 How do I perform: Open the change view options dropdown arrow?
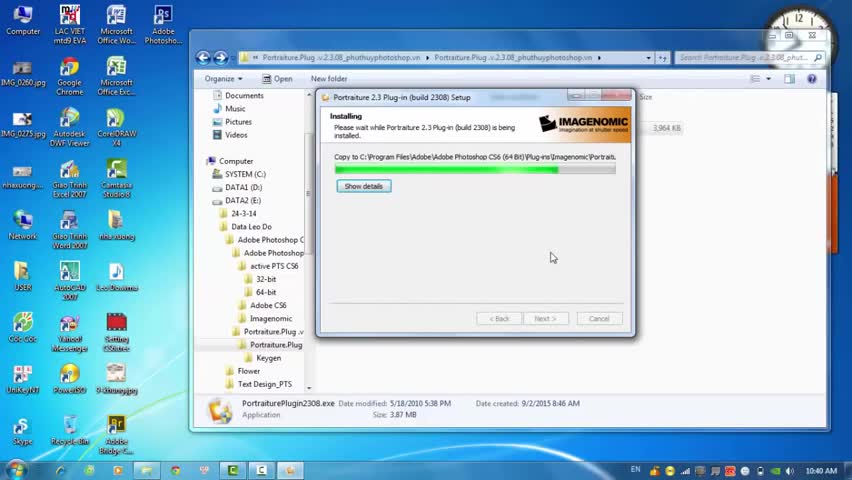click(x=768, y=79)
